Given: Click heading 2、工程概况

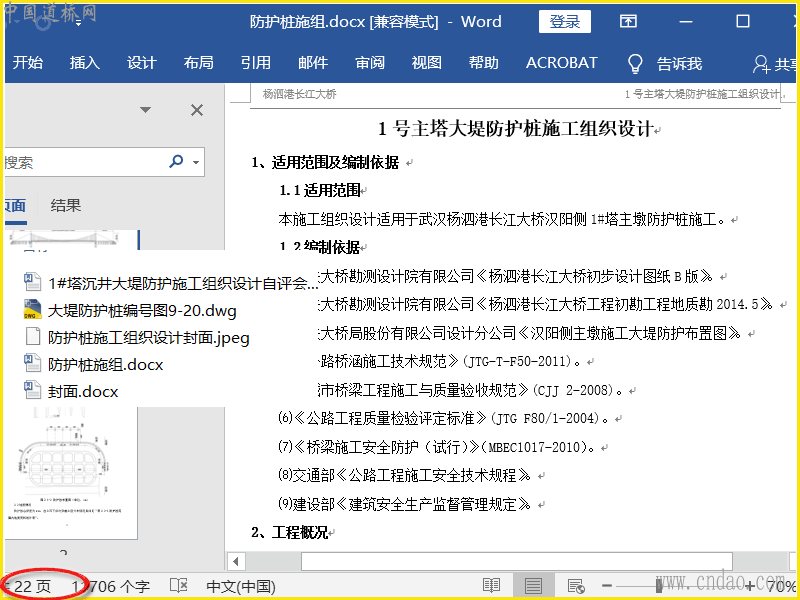Looking at the screenshot, I should 289,532.
